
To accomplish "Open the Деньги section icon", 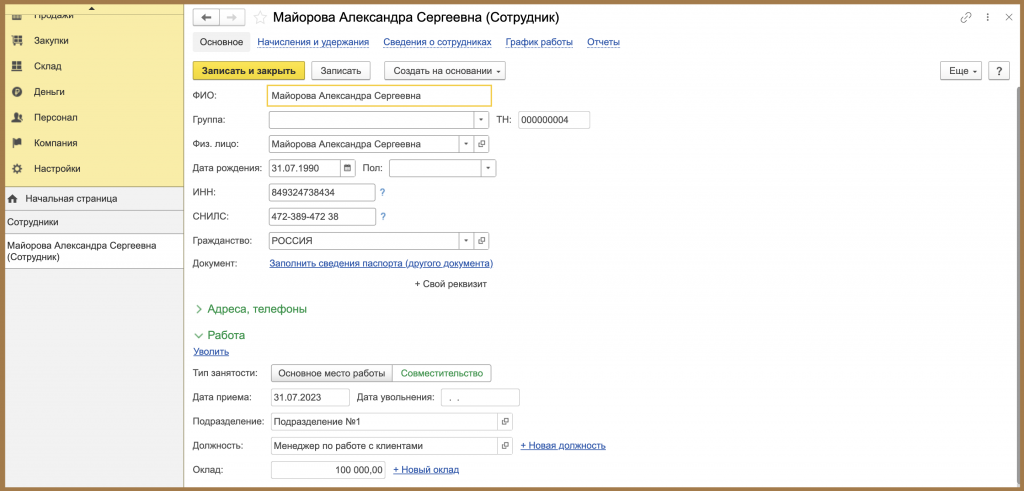I will point(18,92).
